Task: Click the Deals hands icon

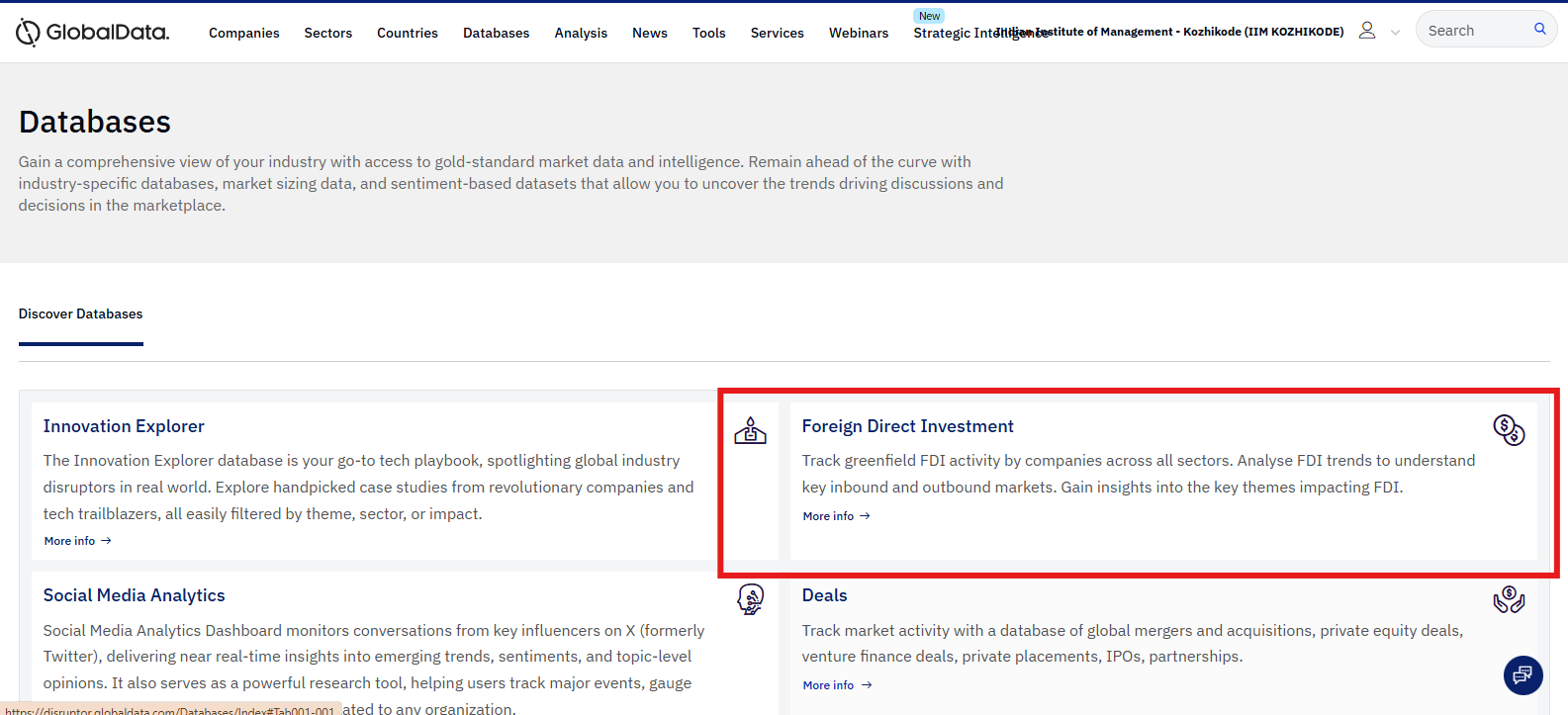Action: [1508, 599]
